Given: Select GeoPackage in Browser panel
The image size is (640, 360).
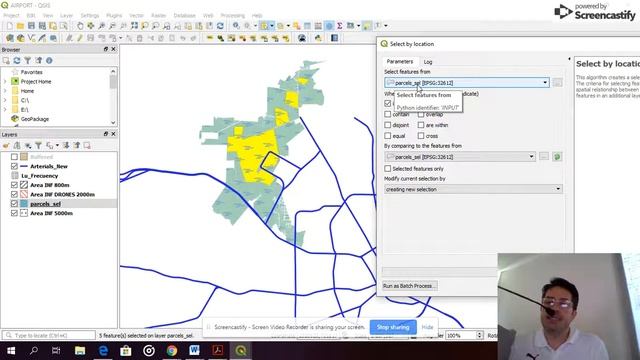Looking at the screenshot, I should pos(35,119).
